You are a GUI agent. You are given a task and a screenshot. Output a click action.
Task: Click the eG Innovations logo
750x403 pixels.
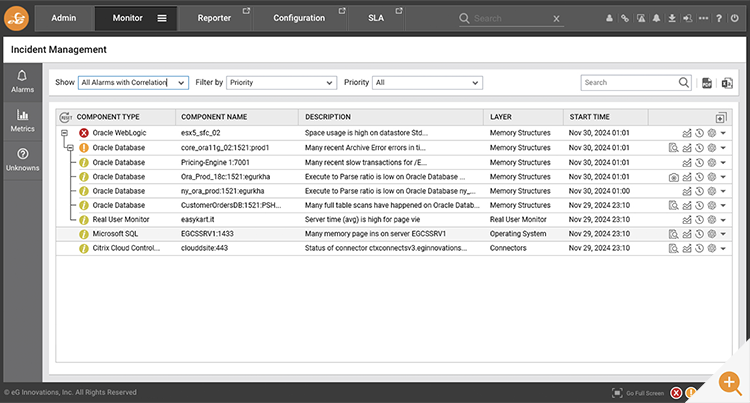click(16, 18)
